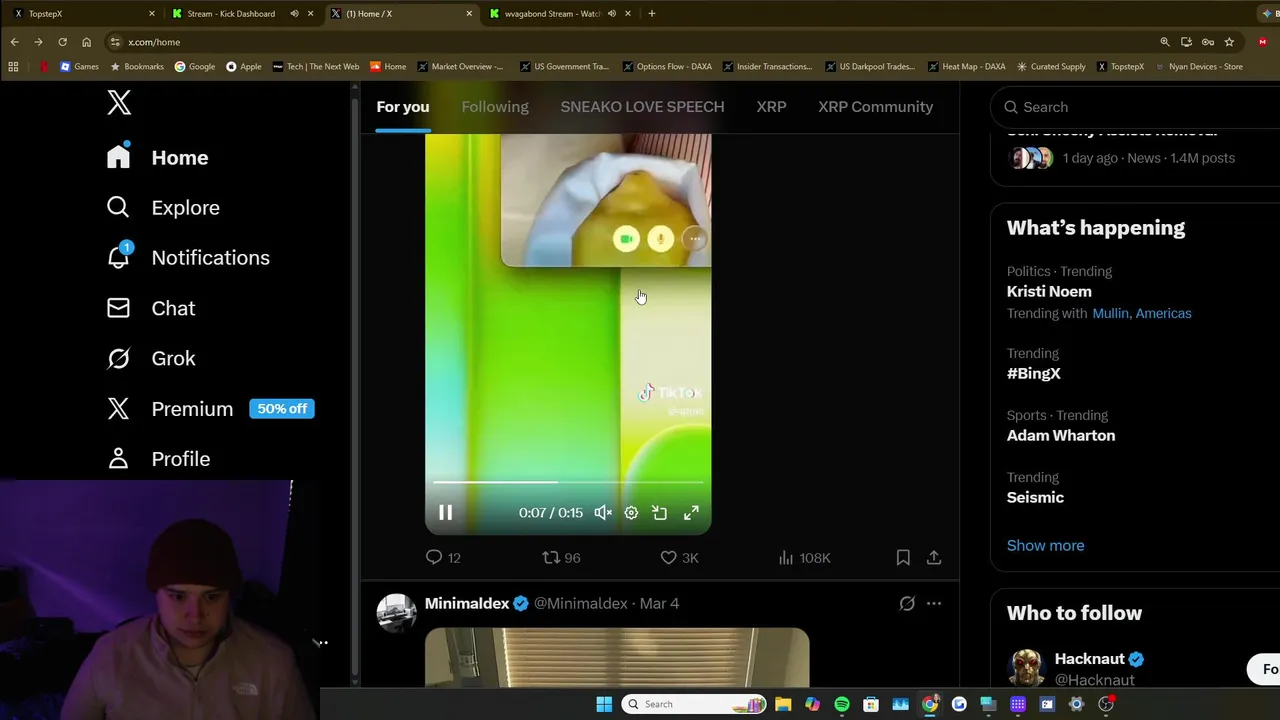Open Spotify from the taskbar
The image size is (1280, 720).
842,704
